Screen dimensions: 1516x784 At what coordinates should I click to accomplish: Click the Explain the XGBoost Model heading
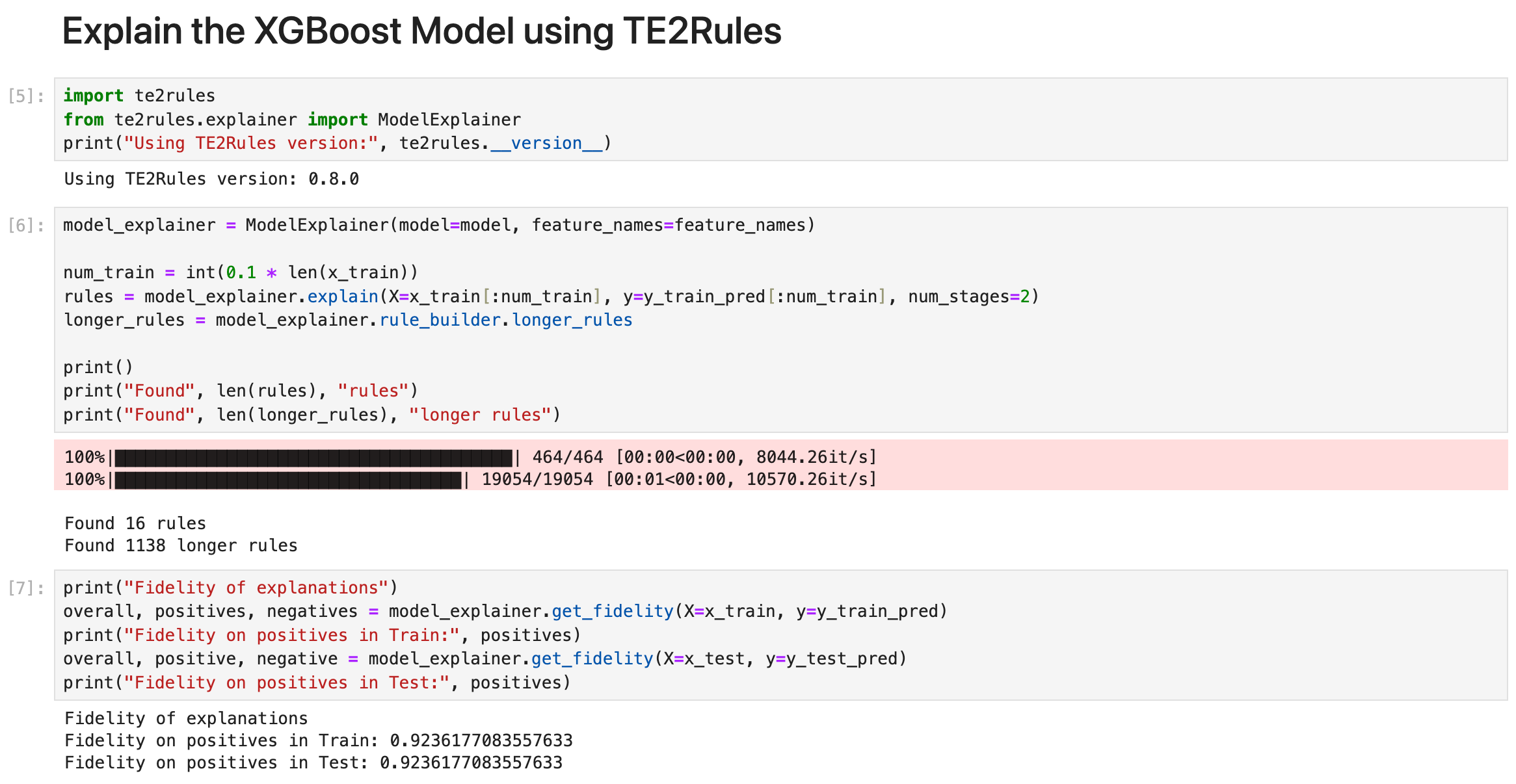(x=421, y=31)
